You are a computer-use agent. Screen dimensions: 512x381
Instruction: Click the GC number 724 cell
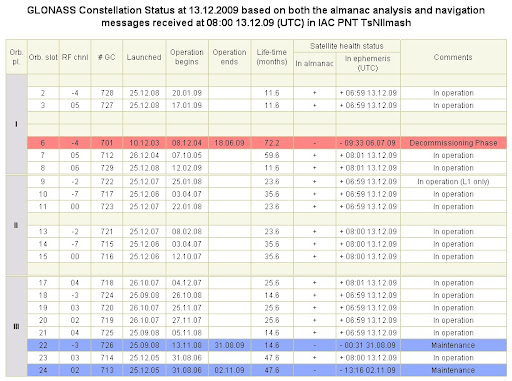(x=107, y=295)
